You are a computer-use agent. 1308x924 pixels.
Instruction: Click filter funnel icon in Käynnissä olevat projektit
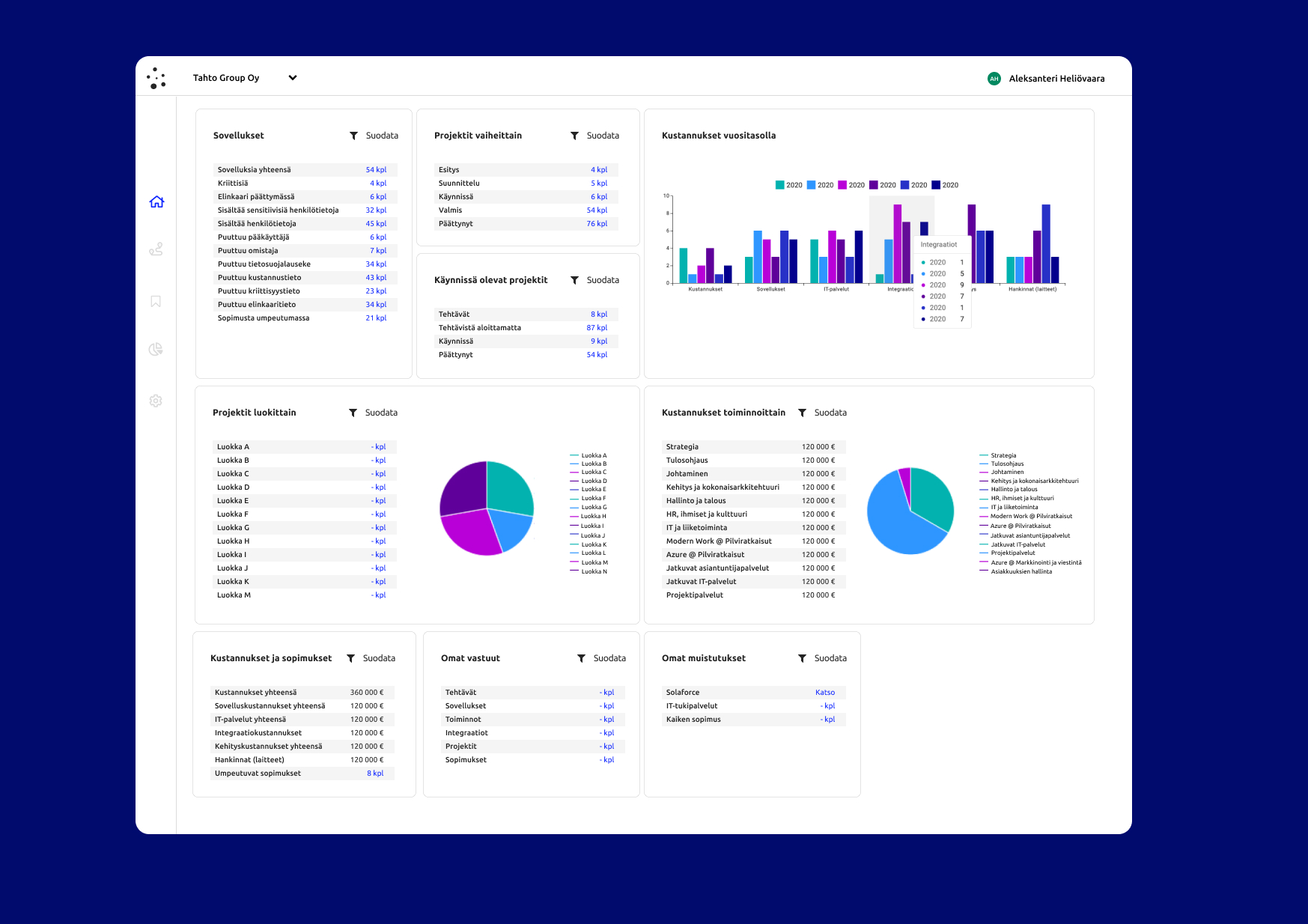(x=574, y=280)
